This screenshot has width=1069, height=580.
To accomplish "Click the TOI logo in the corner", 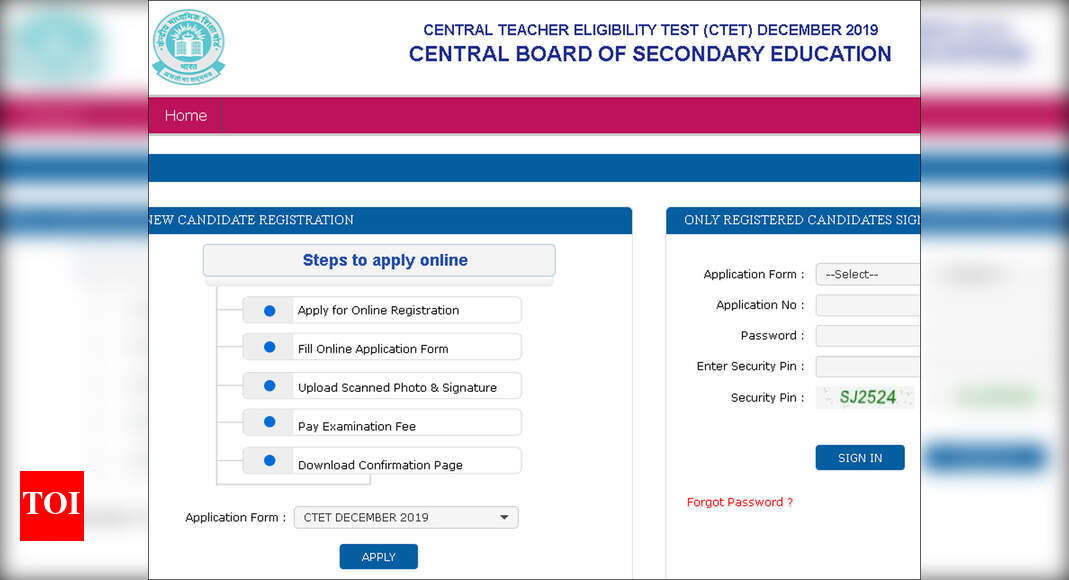I will point(51,506).
